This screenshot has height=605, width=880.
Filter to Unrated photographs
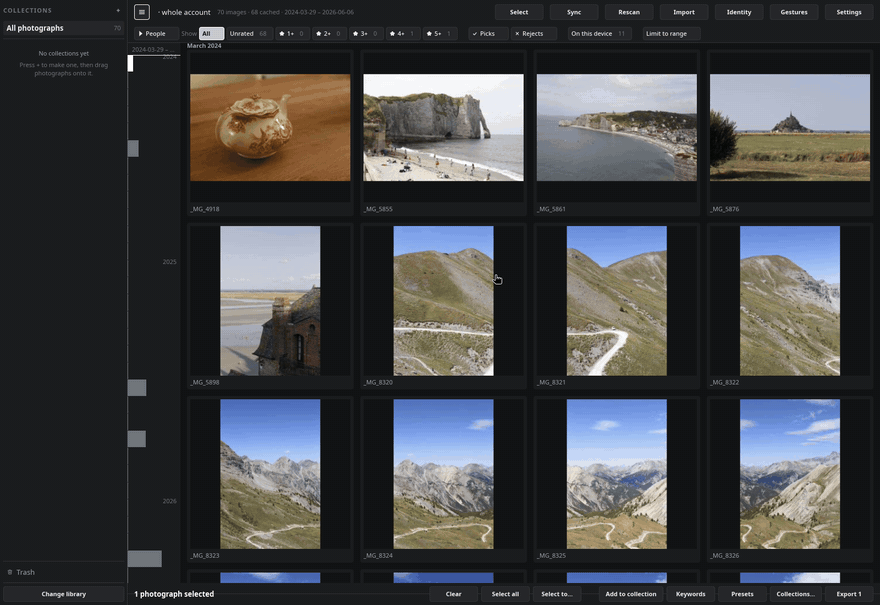(x=249, y=34)
